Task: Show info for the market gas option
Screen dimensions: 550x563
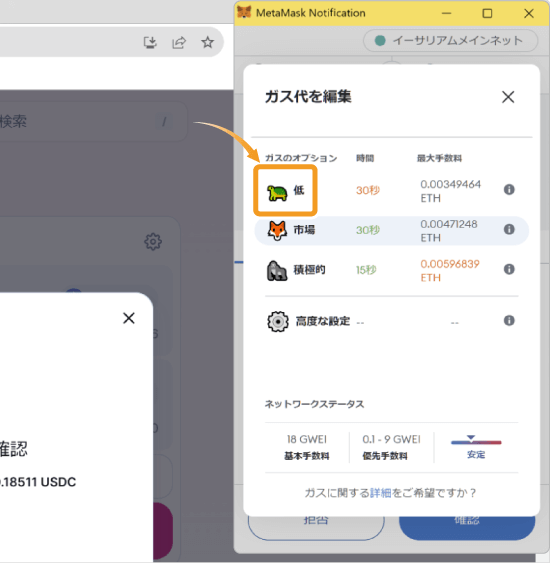Action: coord(509,229)
